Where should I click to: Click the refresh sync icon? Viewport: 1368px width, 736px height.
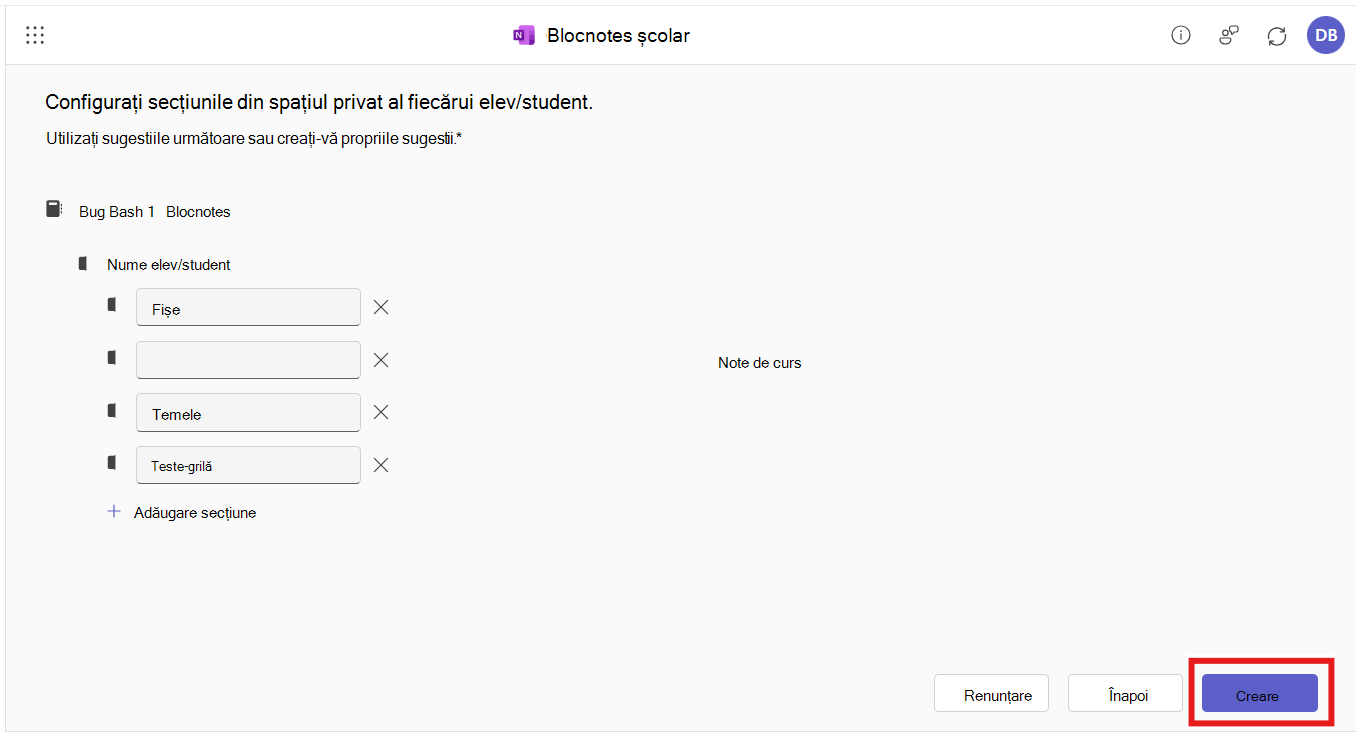[1277, 36]
